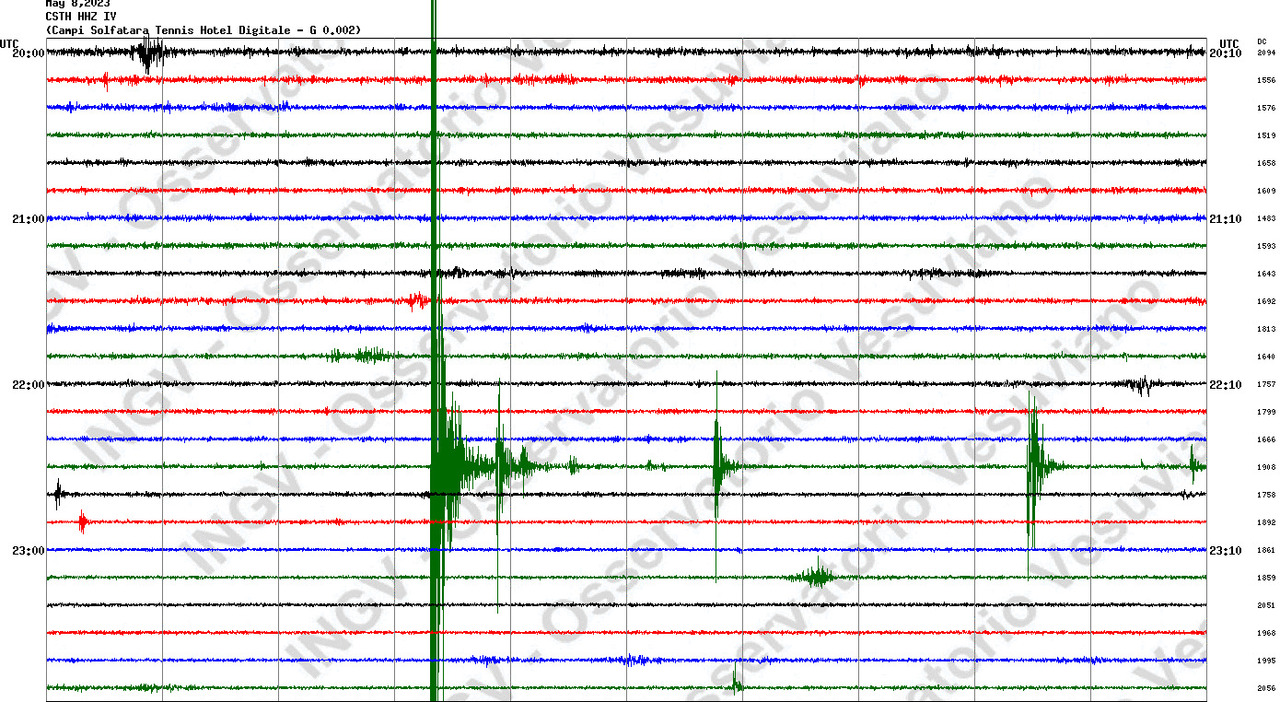Click the station code text "CSTH HHZ IV"

79,16
